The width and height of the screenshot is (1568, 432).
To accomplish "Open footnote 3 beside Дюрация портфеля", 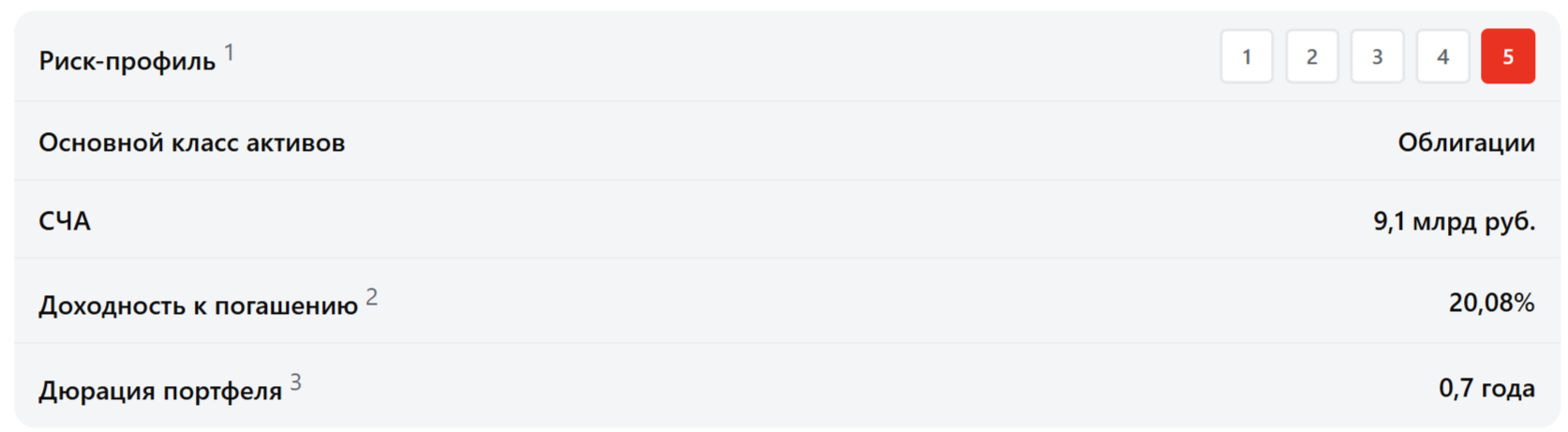I will click(x=295, y=382).
